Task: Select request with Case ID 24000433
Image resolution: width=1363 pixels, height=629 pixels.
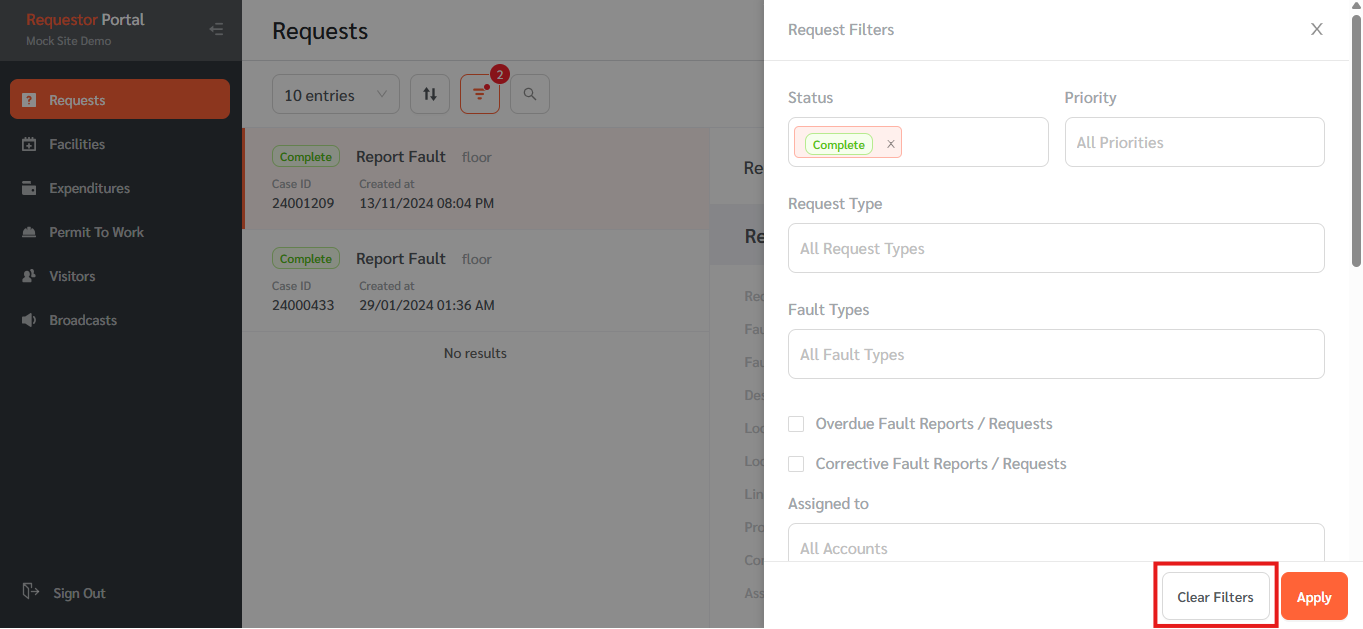Action: (476, 281)
